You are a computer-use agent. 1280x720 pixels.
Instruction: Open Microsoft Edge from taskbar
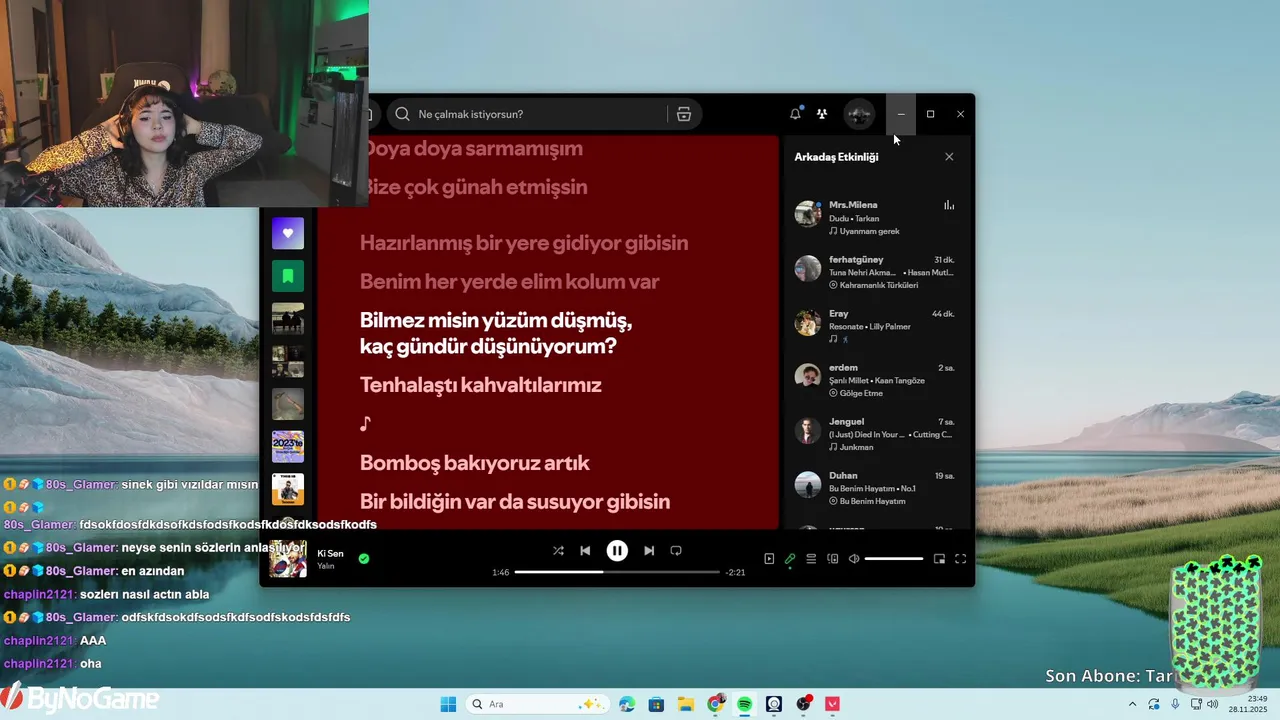(627, 704)
